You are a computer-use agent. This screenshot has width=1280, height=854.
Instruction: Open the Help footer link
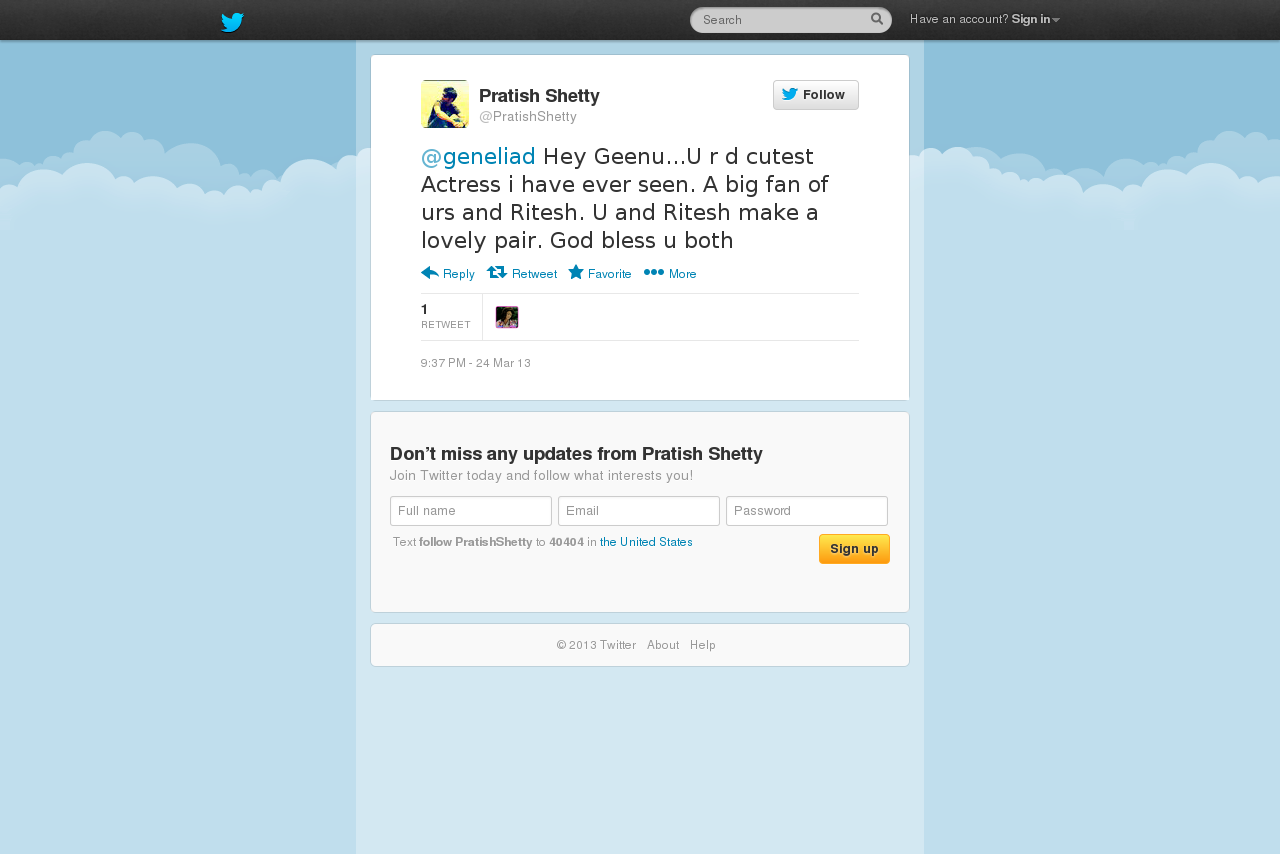pos(703,645)
